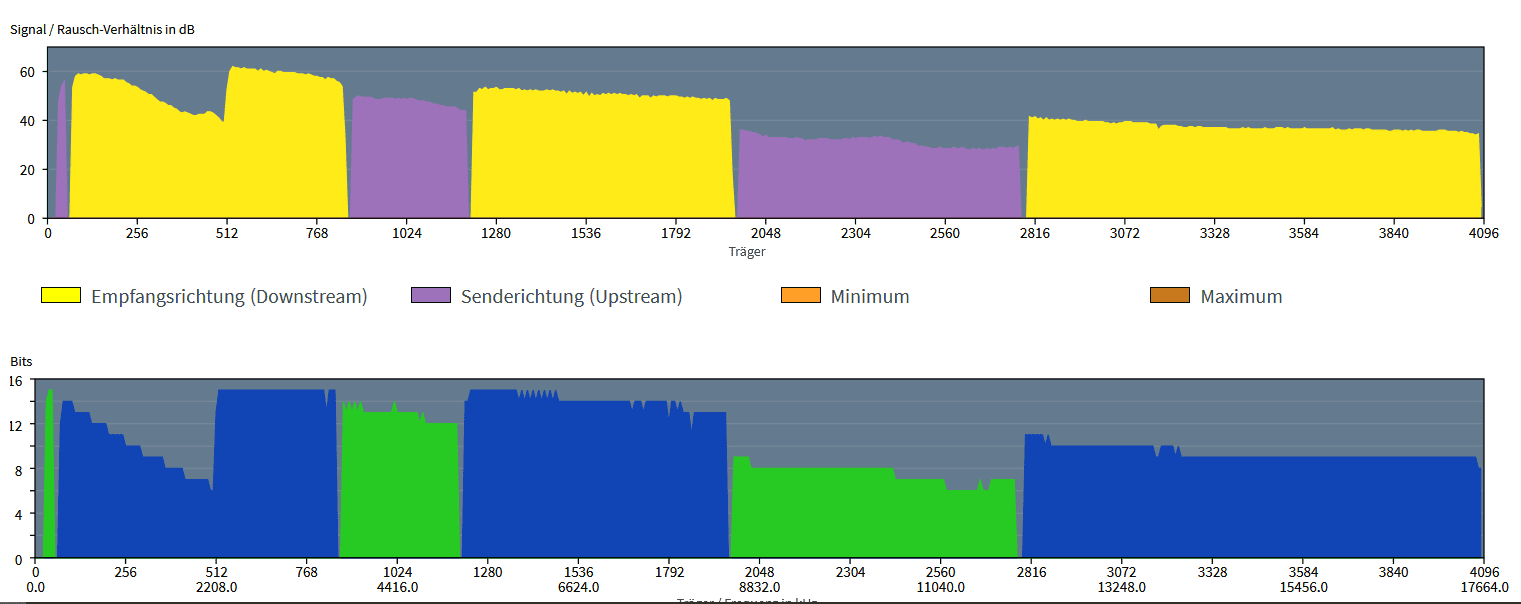The height and width of the screenshot is (604, 1521).
Task: Click the 60 dB y-axis label
Action: (28, 72)
